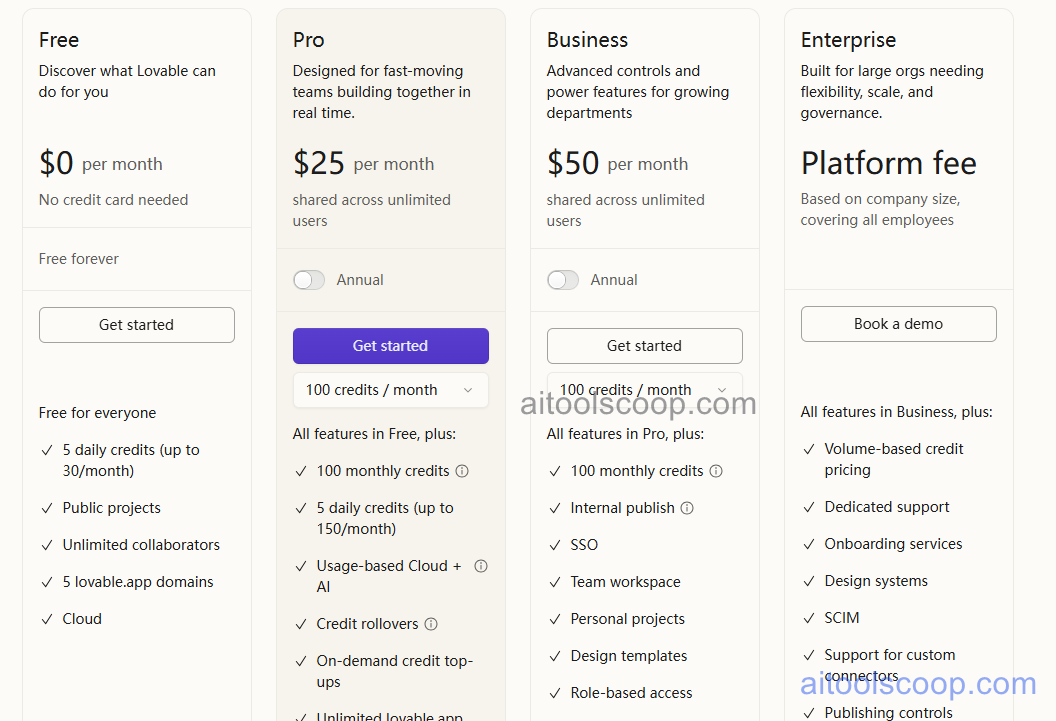Viewport: 1056px width, 721px height.
Task: Open Pro plan credits per month dropdown
Action: coord(391,390)
